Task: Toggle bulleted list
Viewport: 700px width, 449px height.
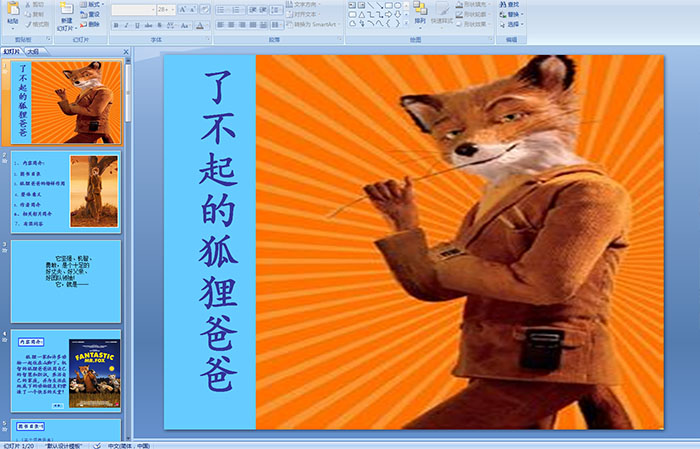Action: [x=222, y=10]
